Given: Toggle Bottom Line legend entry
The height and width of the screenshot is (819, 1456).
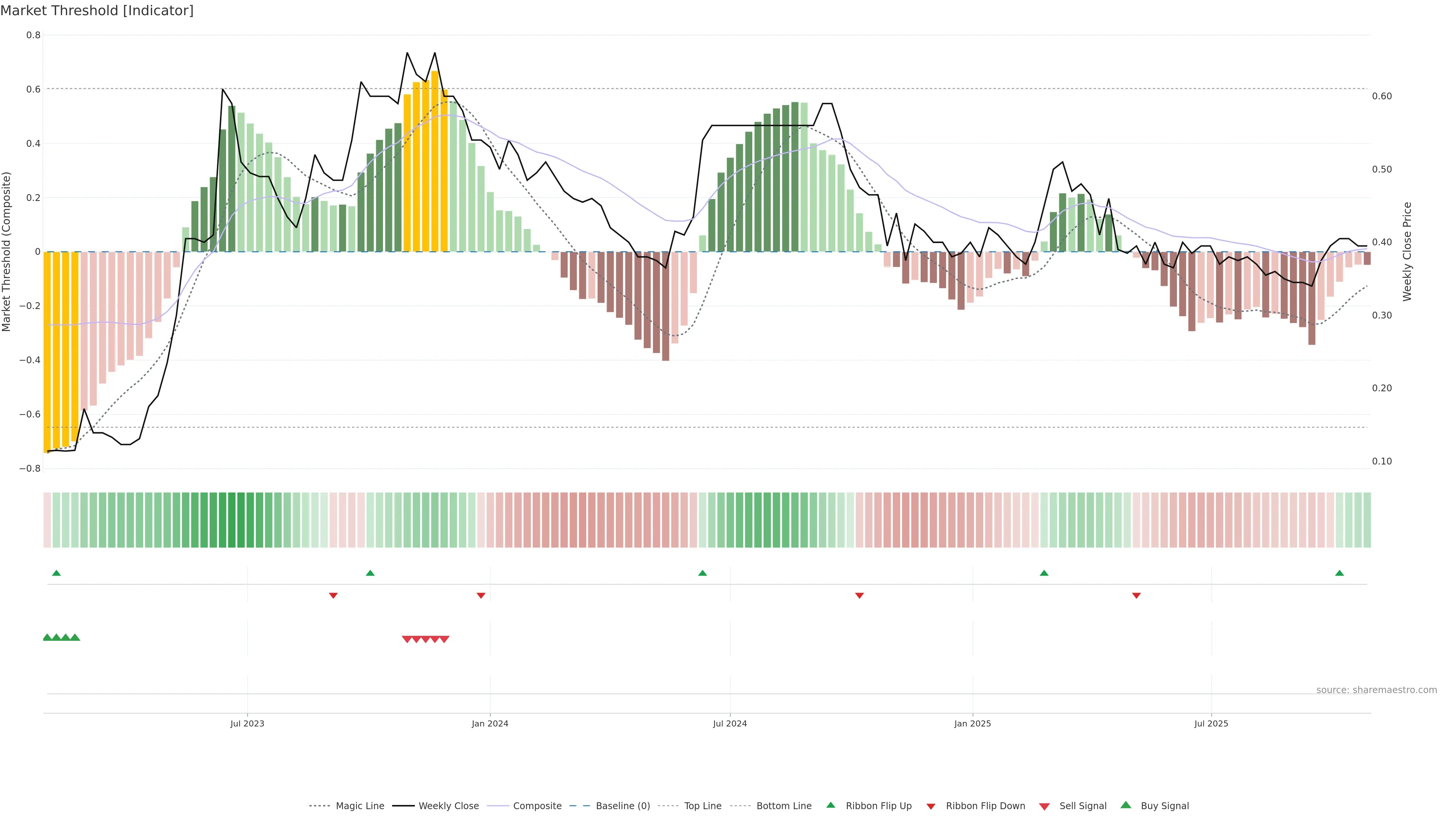Looking at the screenshot, I should coord(783,806).
